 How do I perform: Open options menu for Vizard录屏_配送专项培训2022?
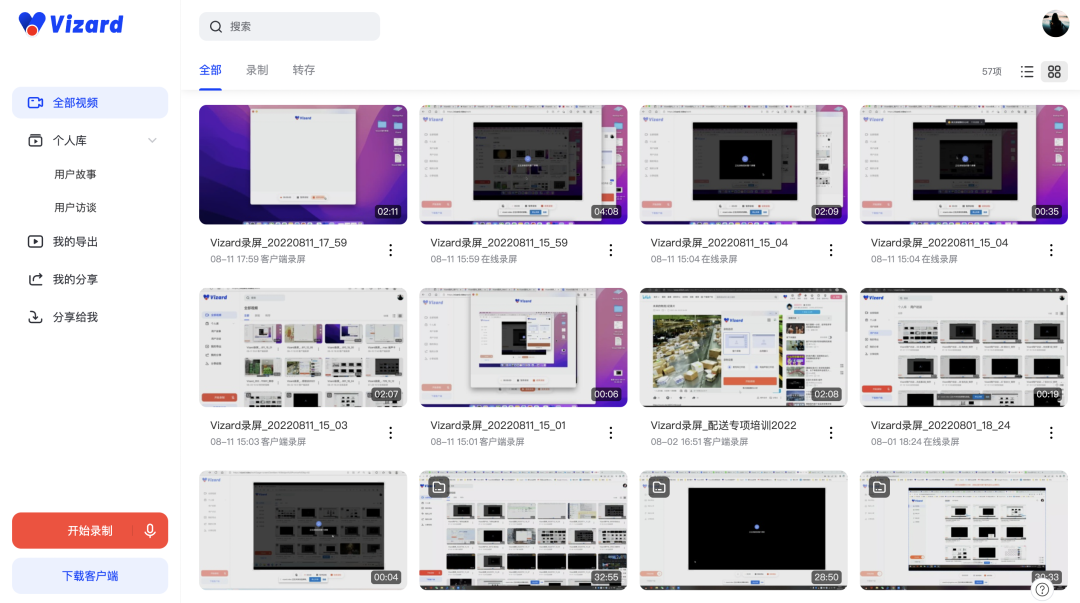click(831, 432)
